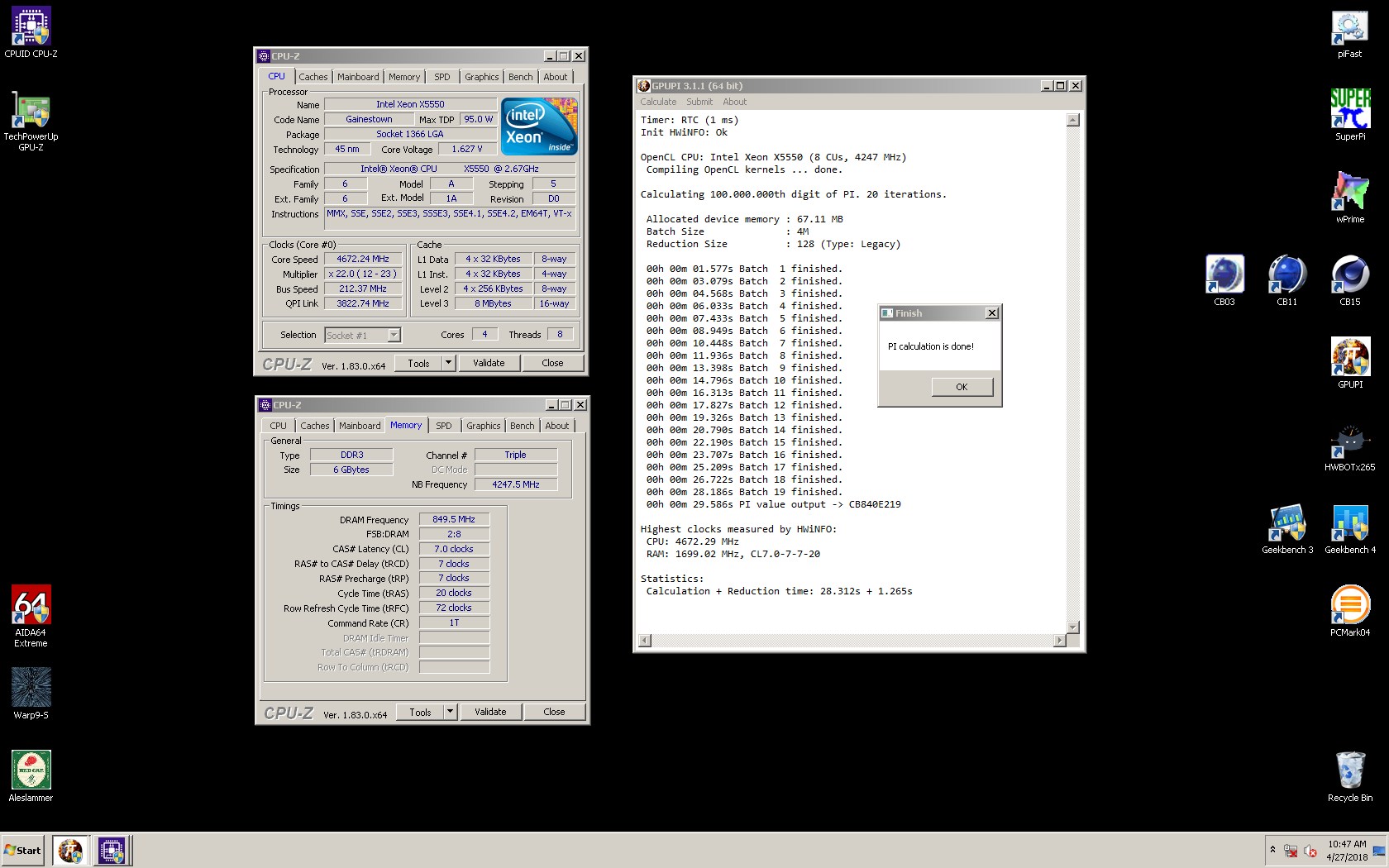Open the Recycle Bin
Viewport: 1389px width, 868px height.
coord(1349,776)
